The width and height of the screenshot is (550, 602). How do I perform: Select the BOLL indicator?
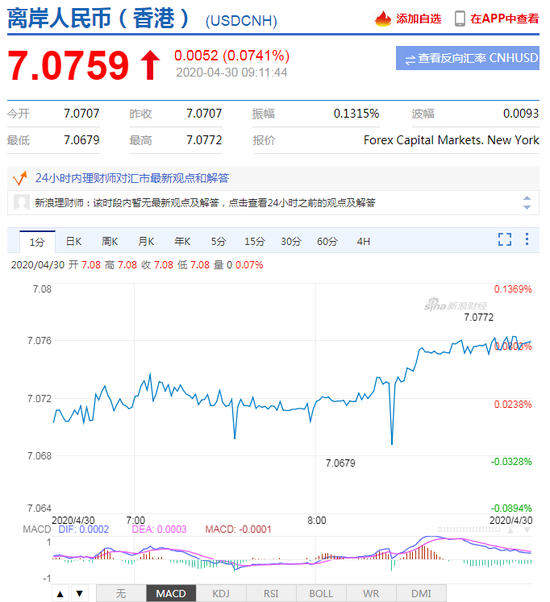coord(321,594)
